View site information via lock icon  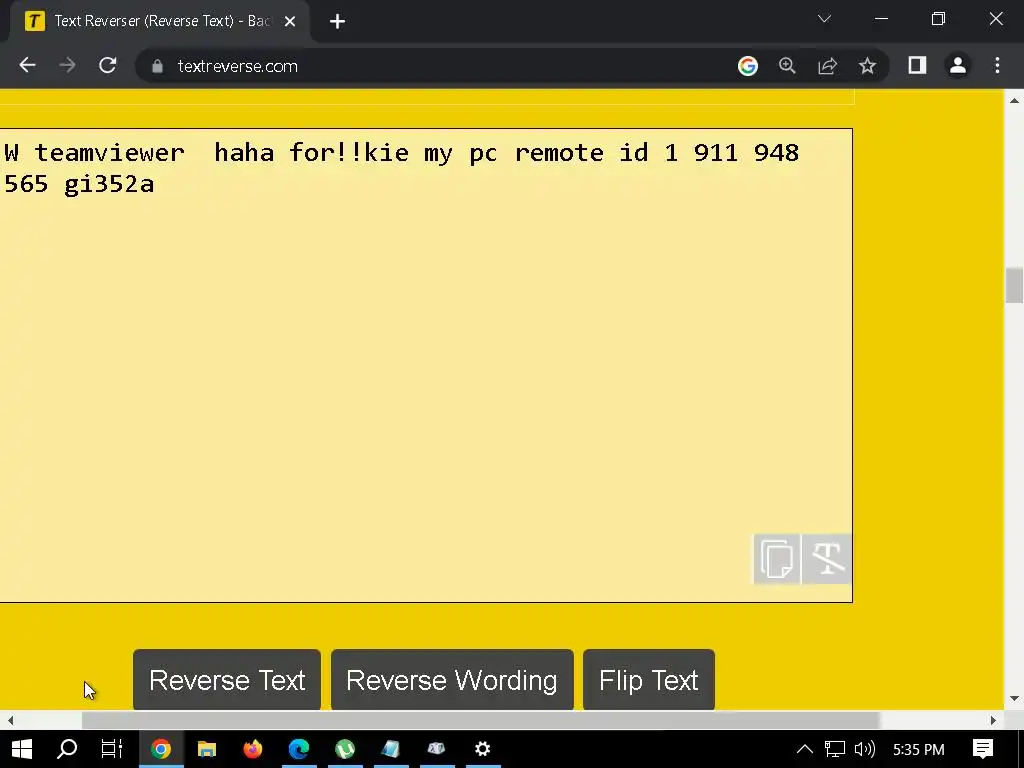pyautogui.click(x=157, y=66)
